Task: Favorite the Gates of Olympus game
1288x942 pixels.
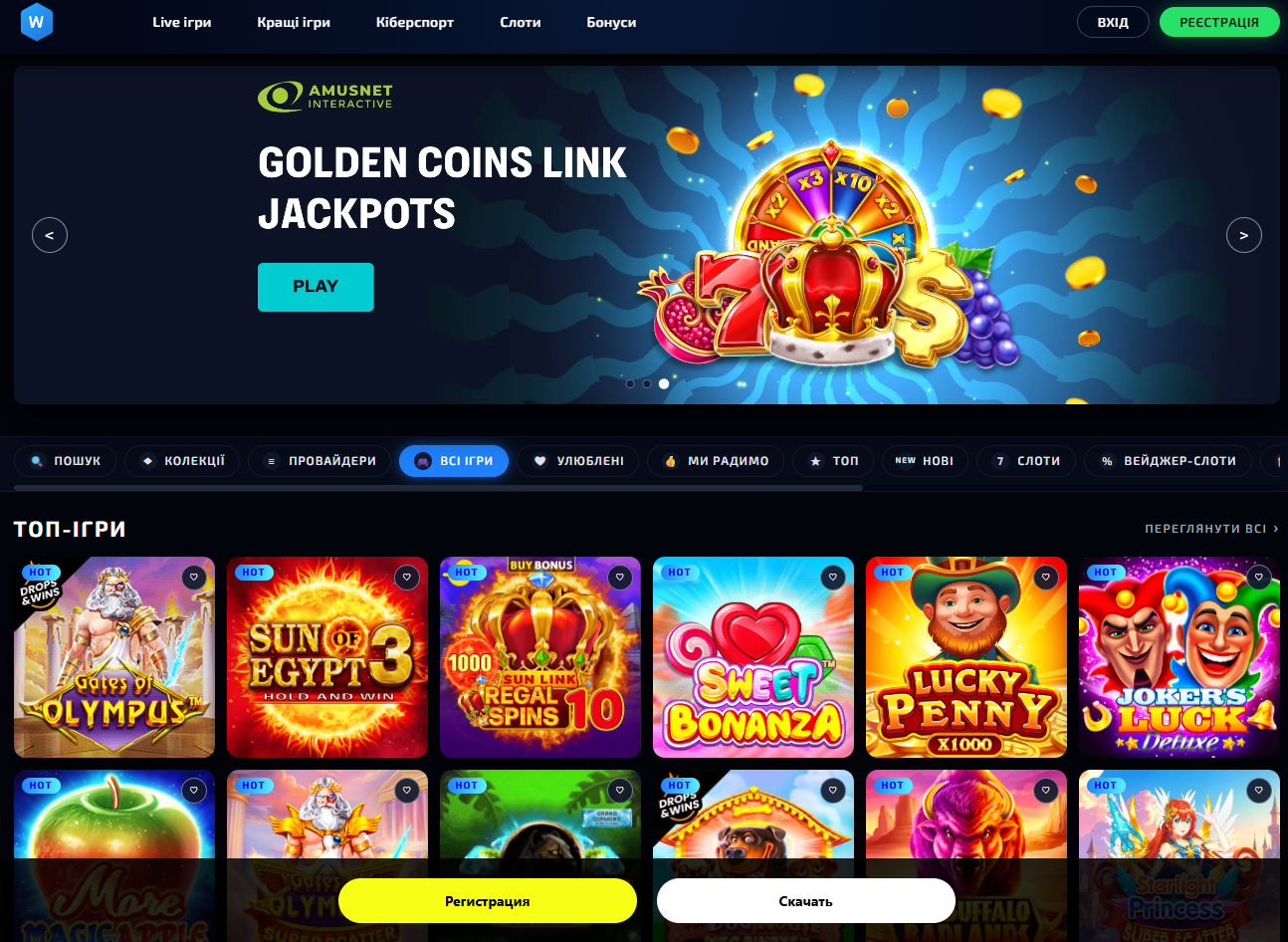Action: [194, 577]
